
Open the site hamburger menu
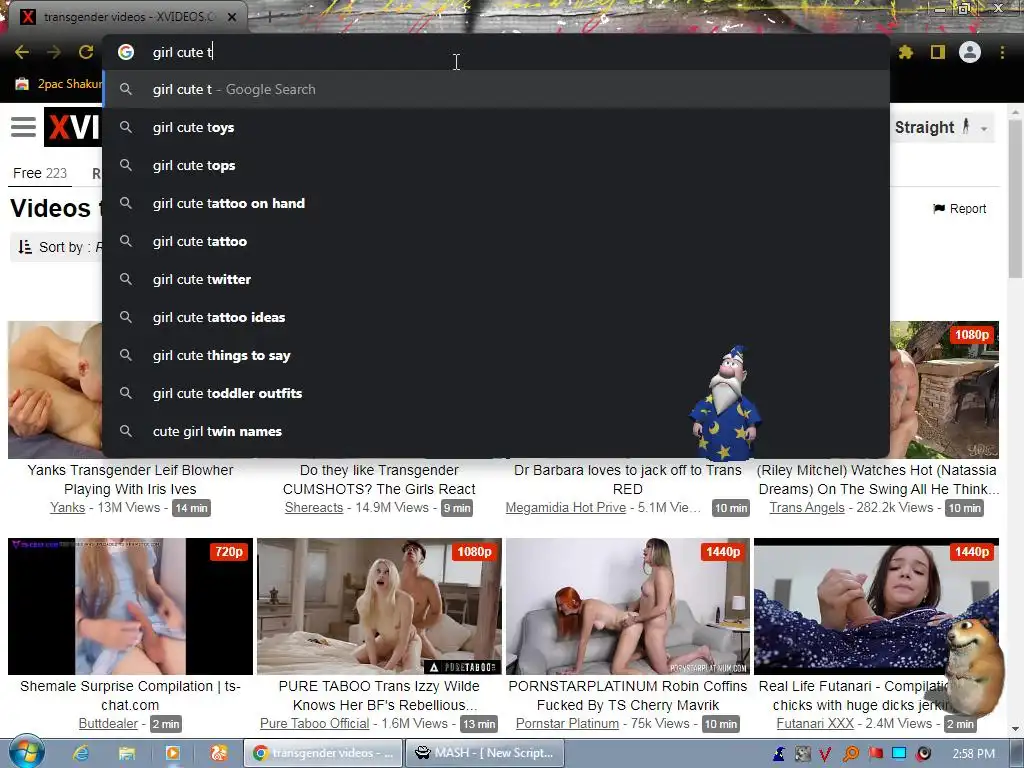(x=24, y=127)
